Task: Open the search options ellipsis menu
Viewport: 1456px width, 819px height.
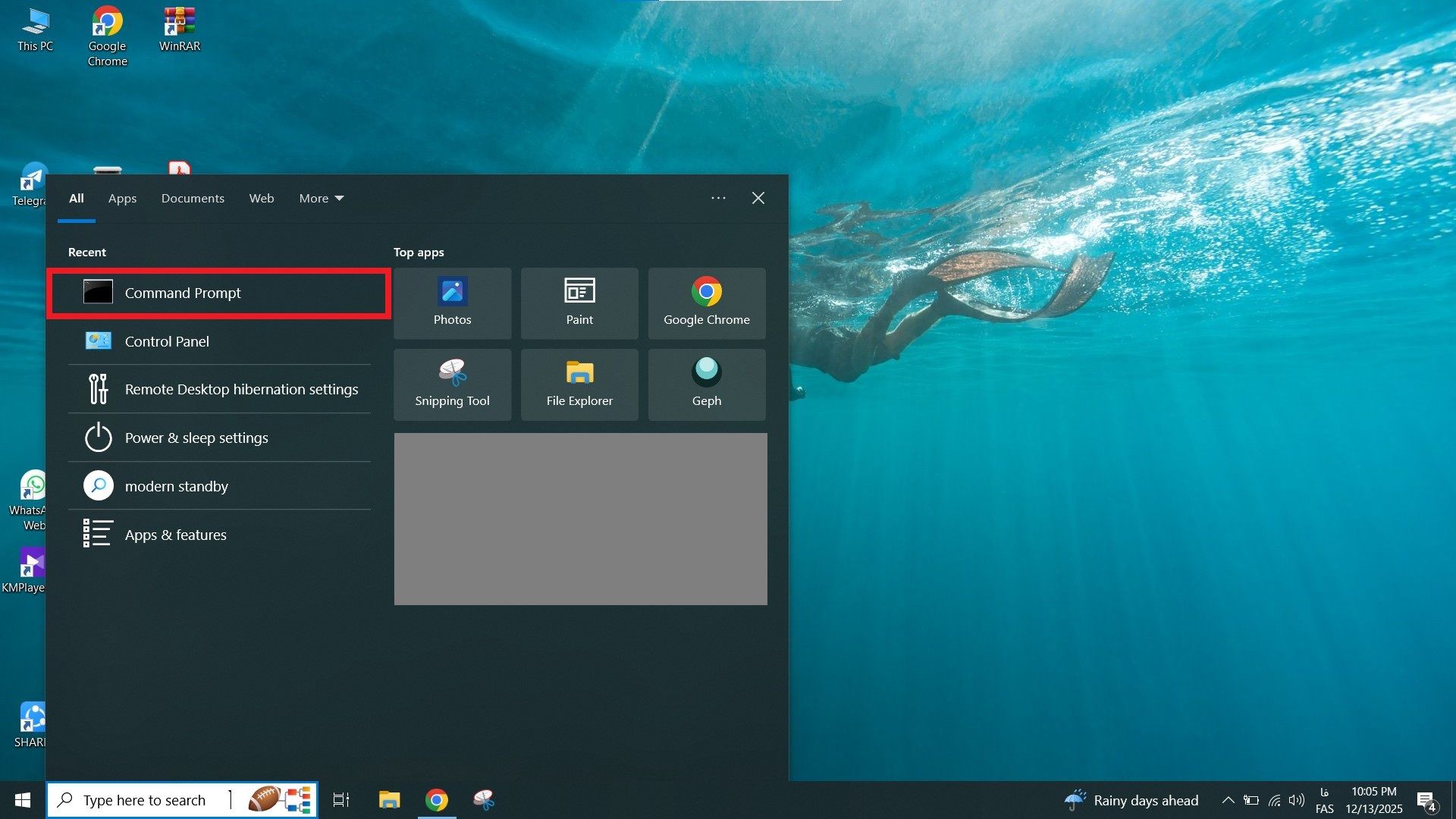Action: 718,198
